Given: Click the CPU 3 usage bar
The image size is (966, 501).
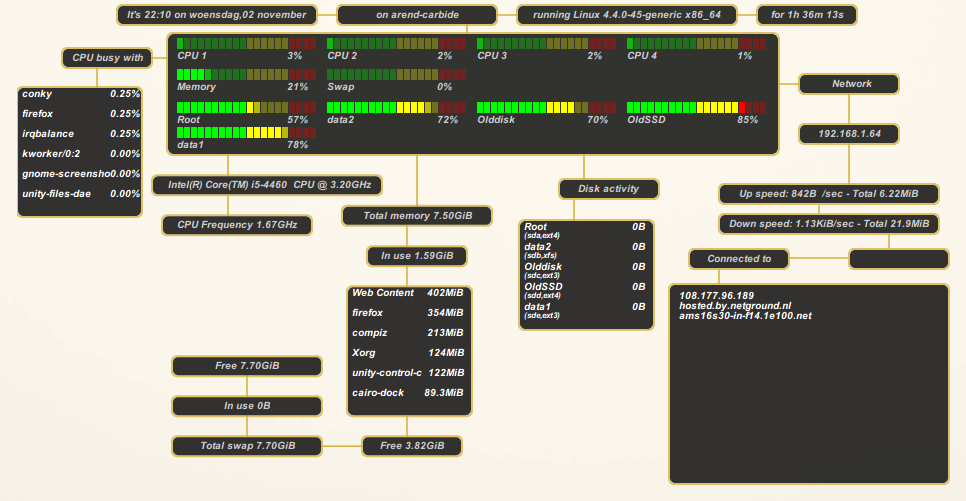Looking at the screenshot, I should (546, 43).
